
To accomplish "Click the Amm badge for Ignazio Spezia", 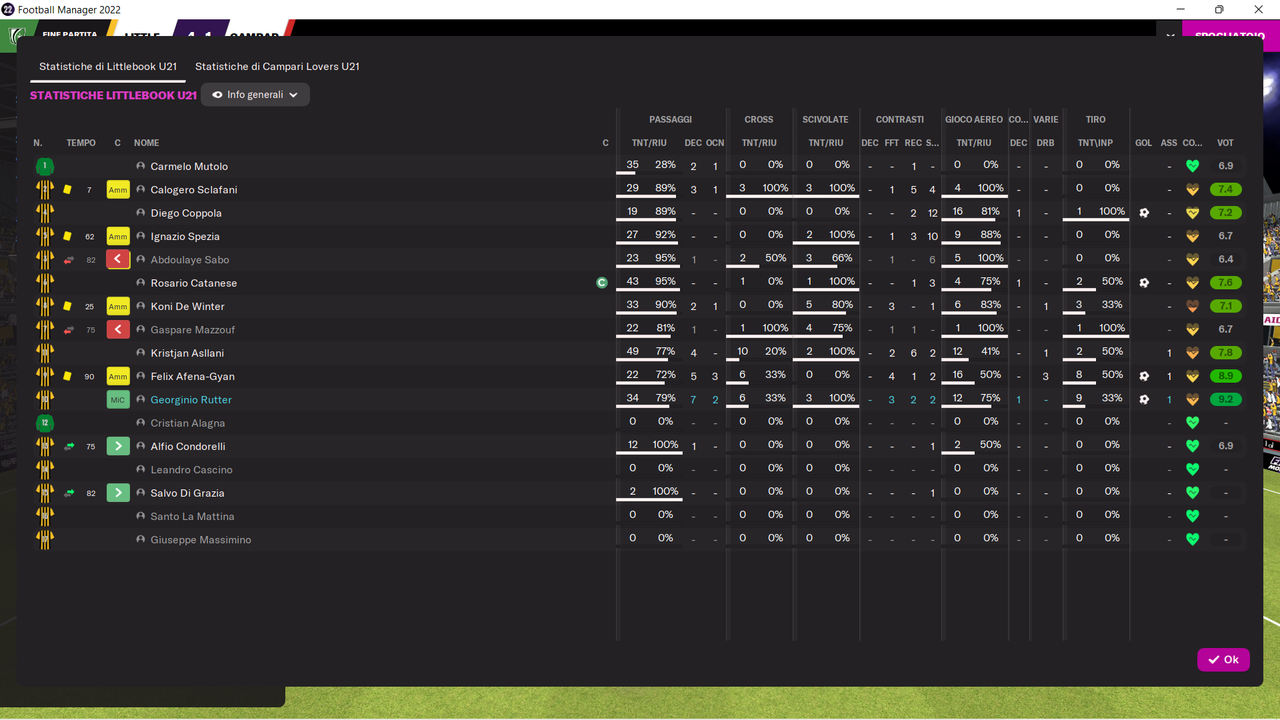I will [x=118, y=237].
